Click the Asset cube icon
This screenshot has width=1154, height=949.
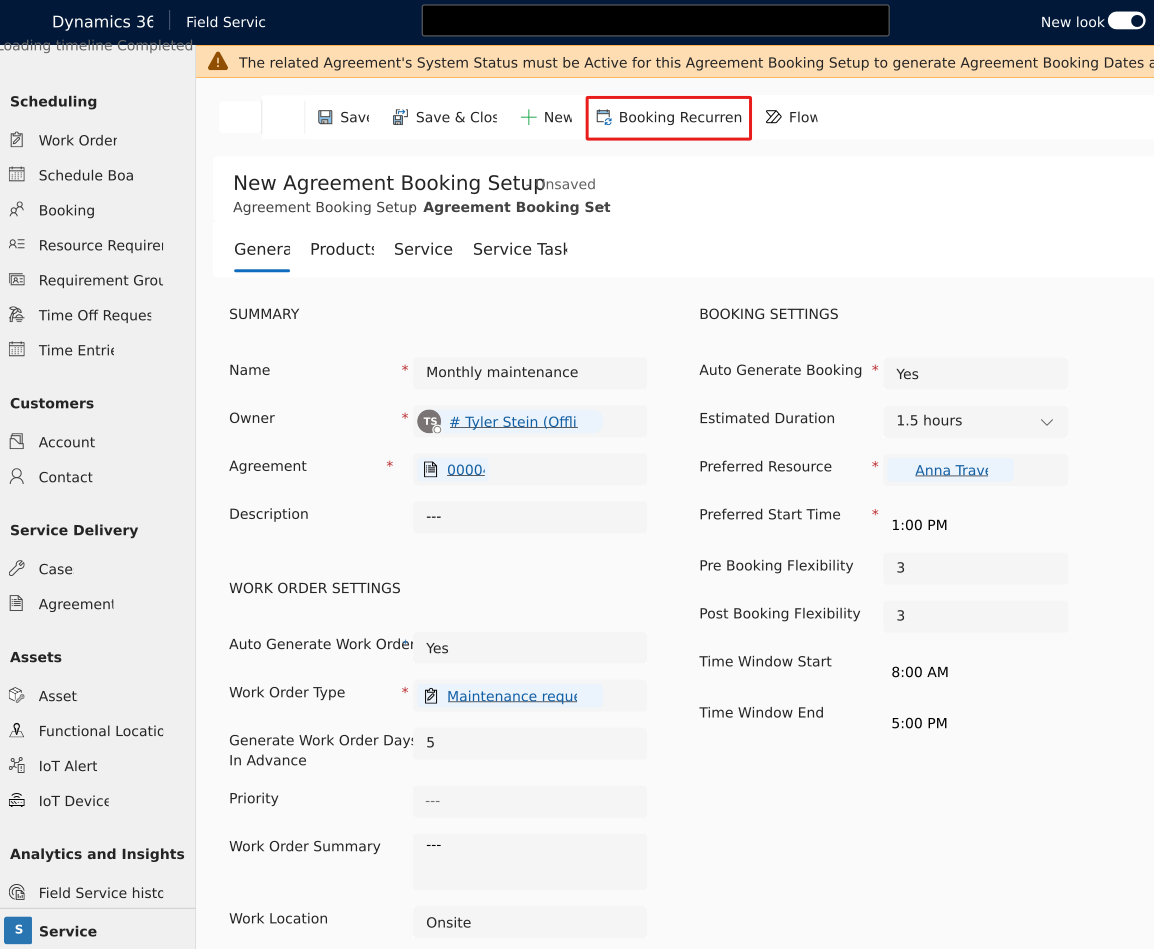[17, 695]
